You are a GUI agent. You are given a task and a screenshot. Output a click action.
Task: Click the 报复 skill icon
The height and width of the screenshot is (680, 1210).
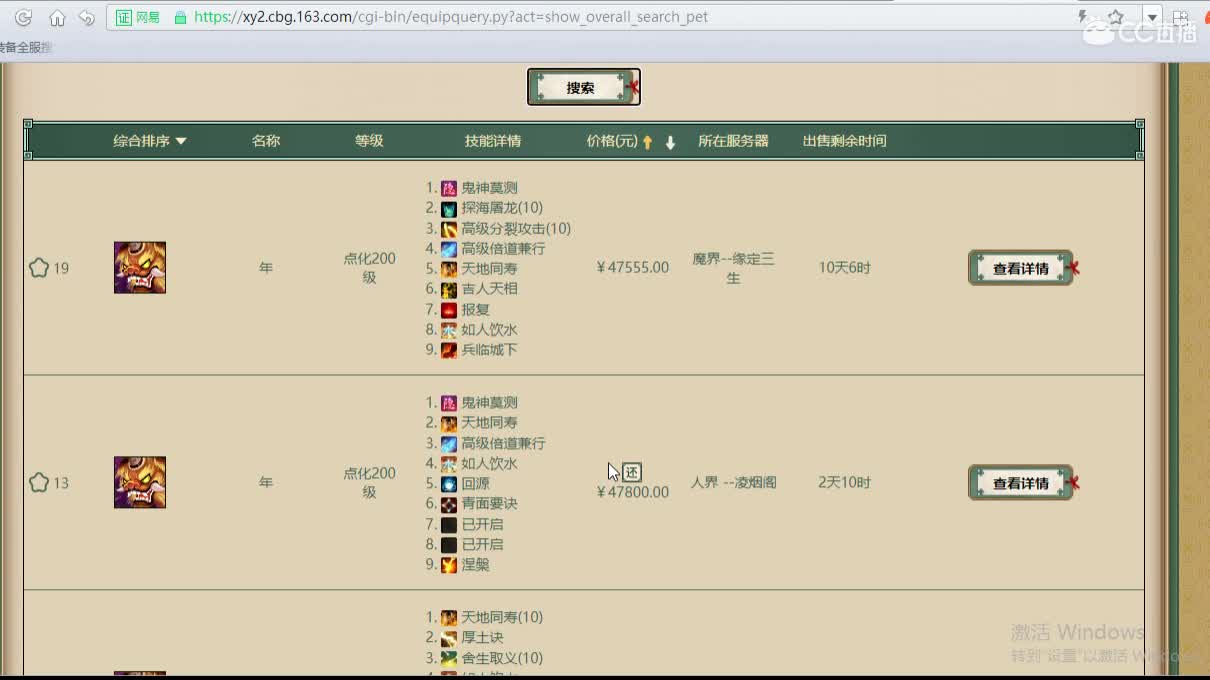click(449, 310)
